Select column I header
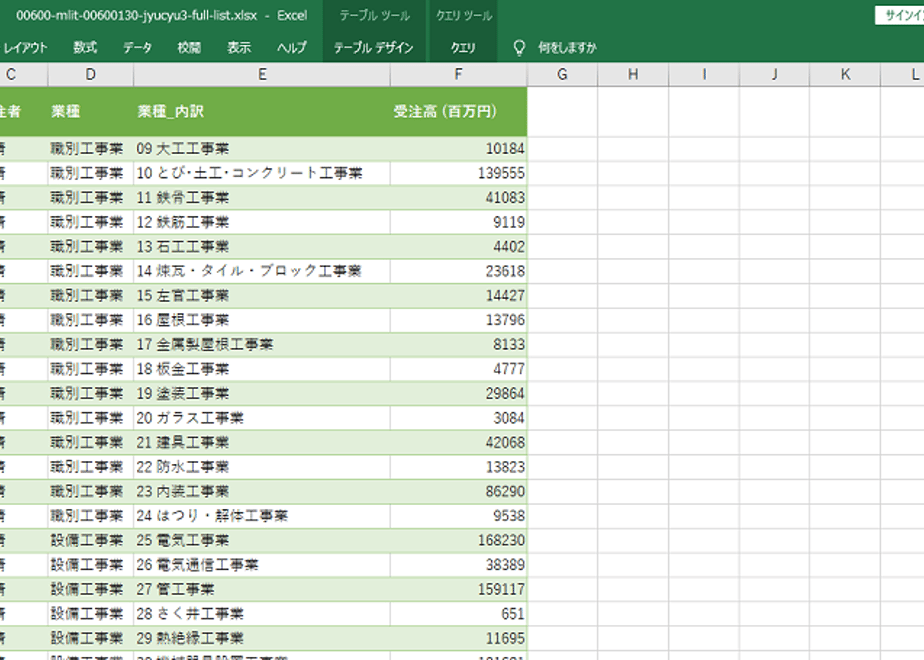 [x=704, y=74]
